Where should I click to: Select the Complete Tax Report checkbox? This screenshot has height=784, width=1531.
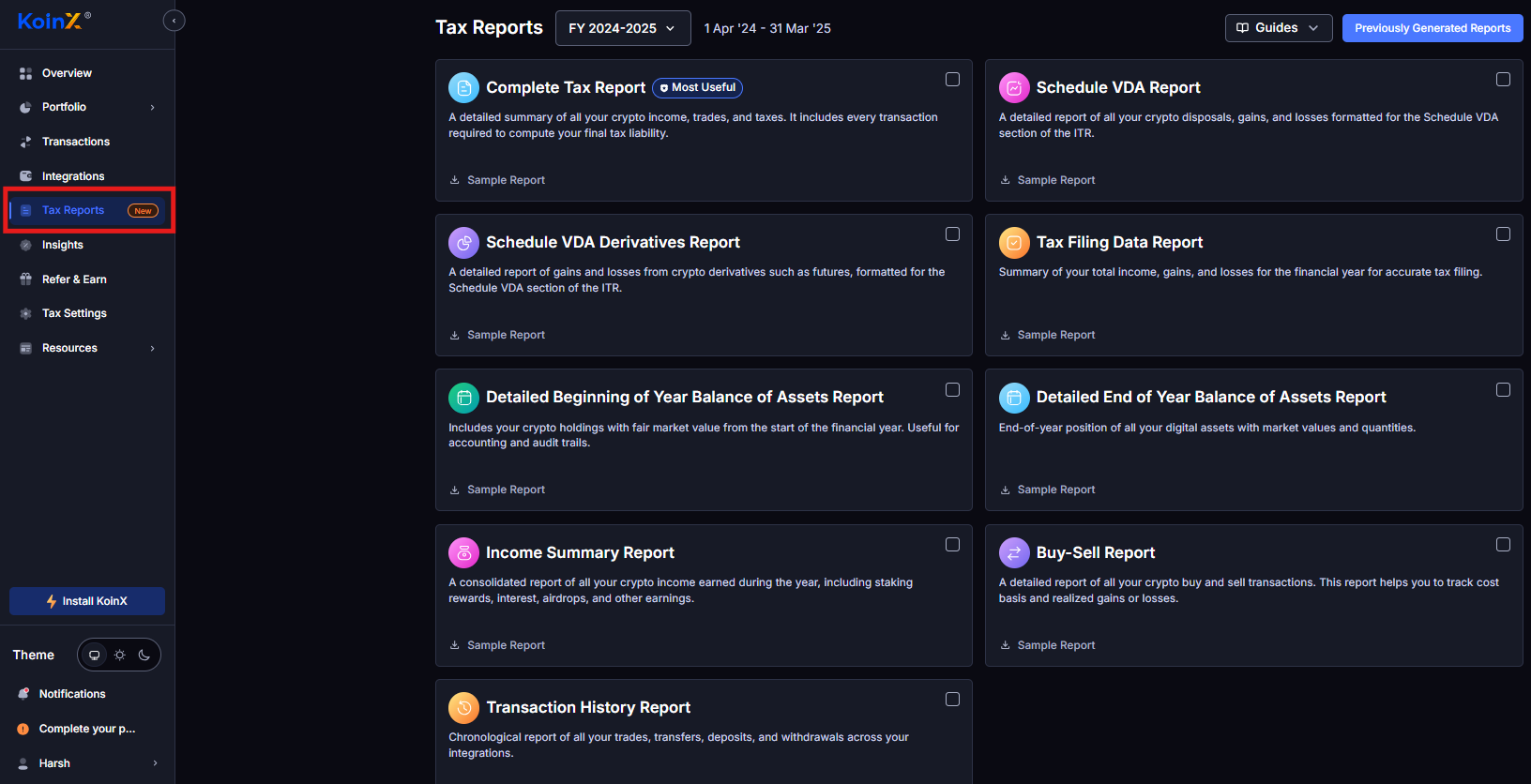[952, 80]
